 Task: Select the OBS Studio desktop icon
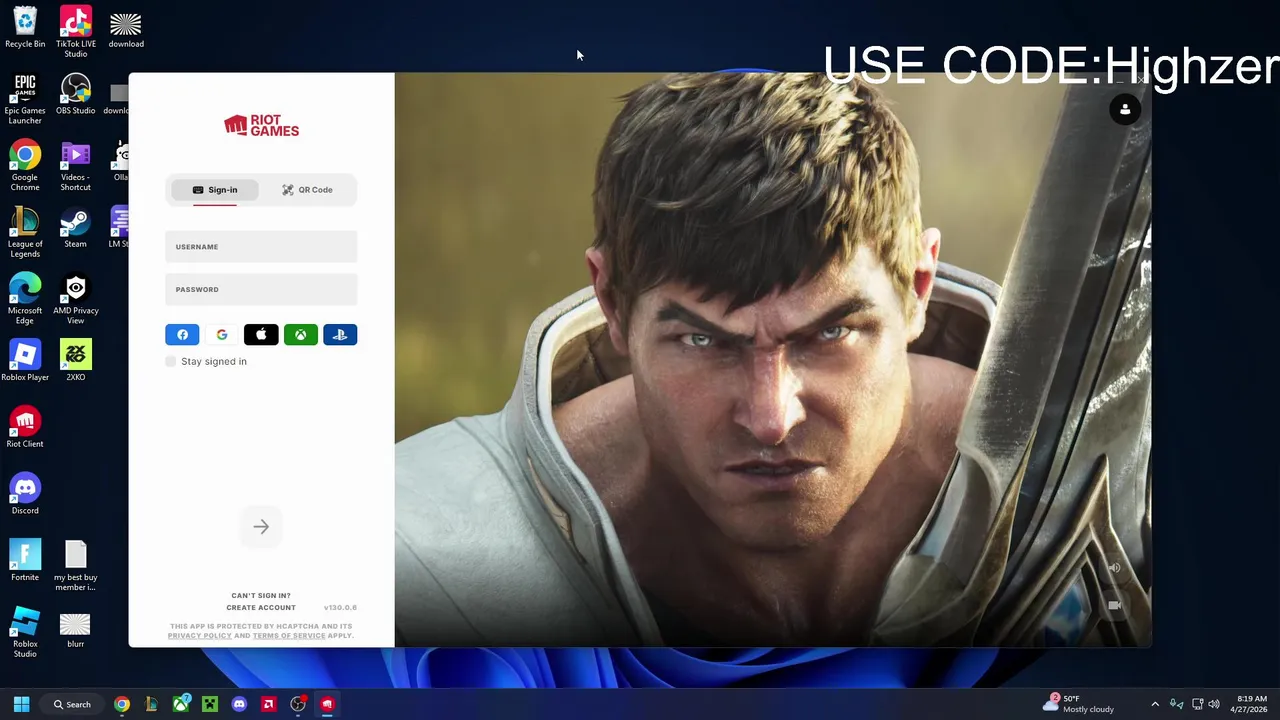[76, 95]
